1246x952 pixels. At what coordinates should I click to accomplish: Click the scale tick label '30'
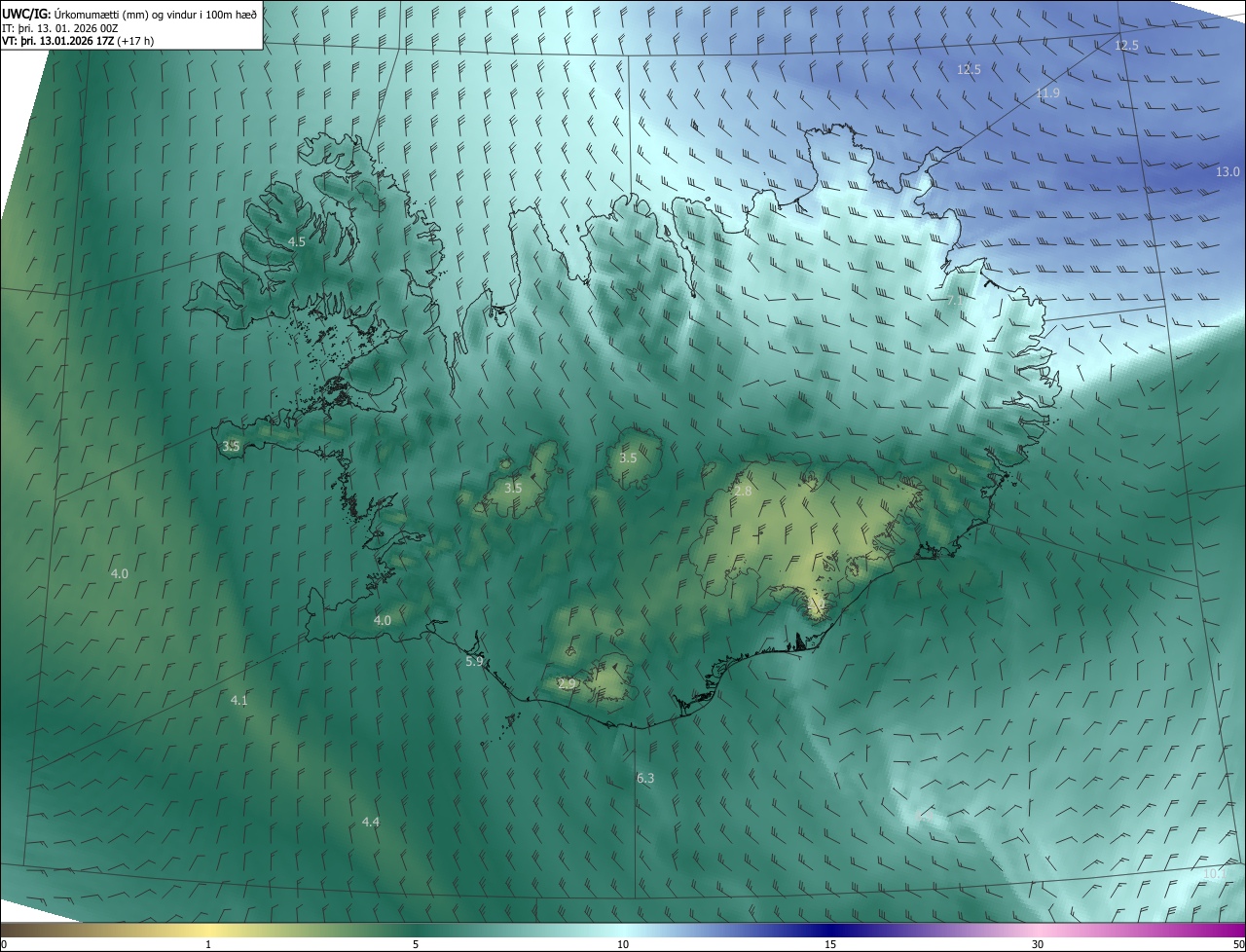pyautogui.click(x=1038, y=944)
